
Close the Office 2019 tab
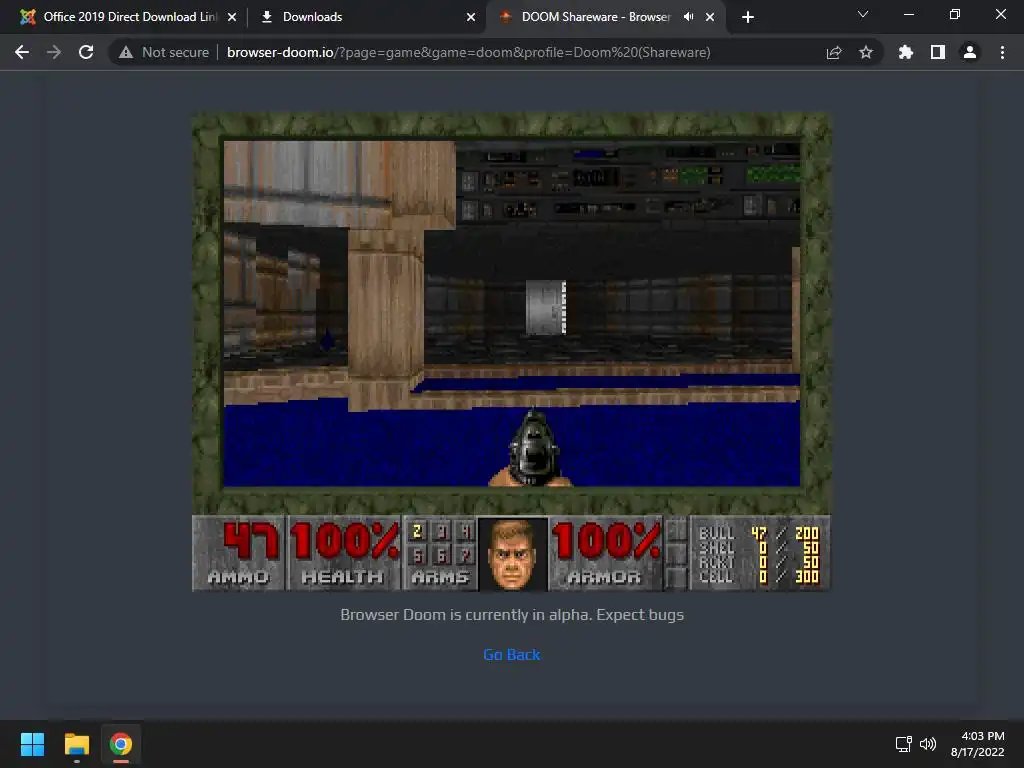(232, 17)
